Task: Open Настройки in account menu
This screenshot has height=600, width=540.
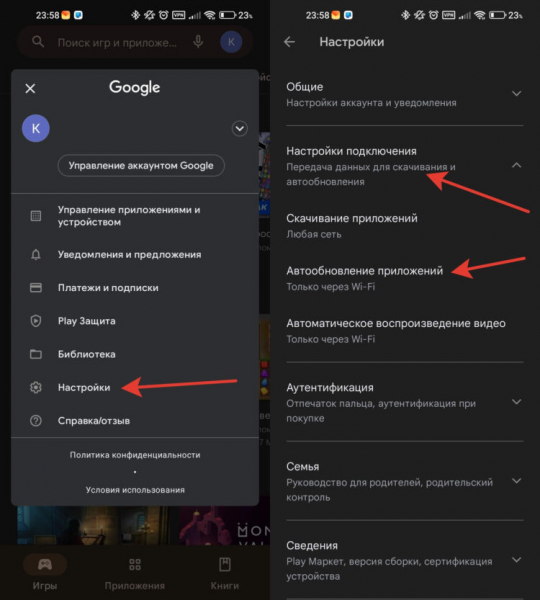Action: (x=135, y=387)
